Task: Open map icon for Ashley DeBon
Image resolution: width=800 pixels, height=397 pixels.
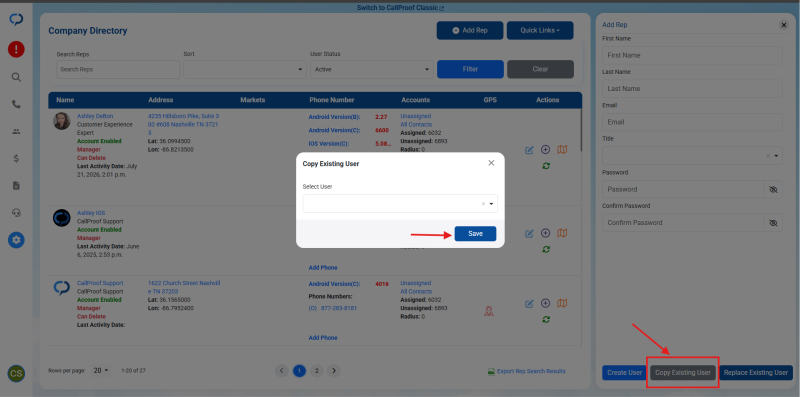Action: pyautogui.click(x=562, y=150)
